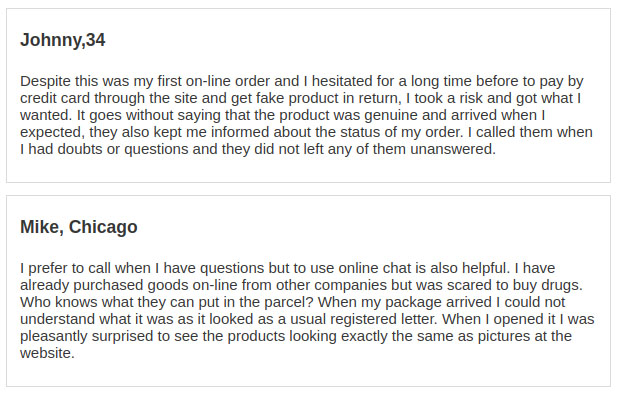
Task: Click 'I prefer to call' opening sentence
Action: tap(66, 268)
